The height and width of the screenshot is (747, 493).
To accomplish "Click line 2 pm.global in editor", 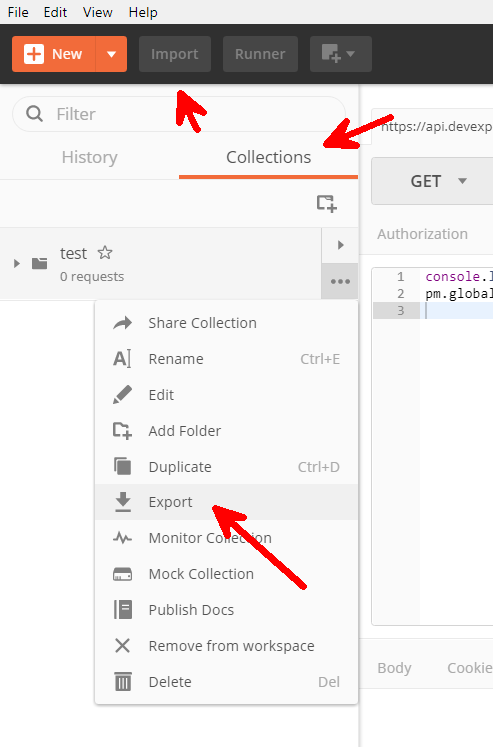I will coord(459,293).
